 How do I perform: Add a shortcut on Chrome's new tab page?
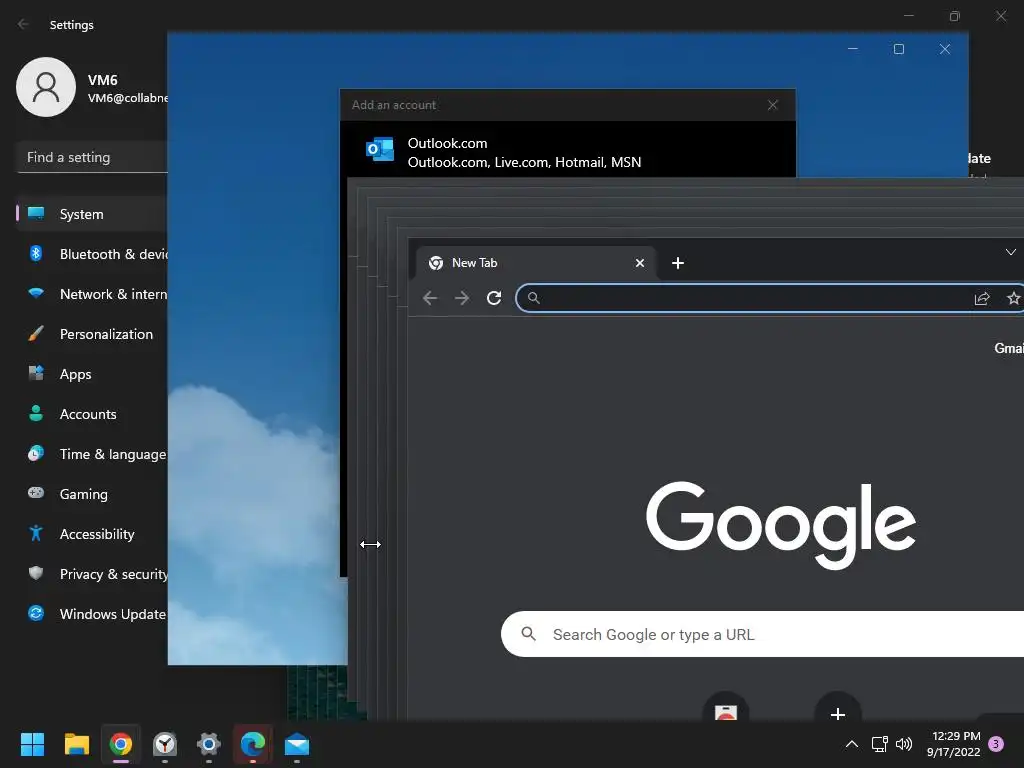tap(838, 714)
